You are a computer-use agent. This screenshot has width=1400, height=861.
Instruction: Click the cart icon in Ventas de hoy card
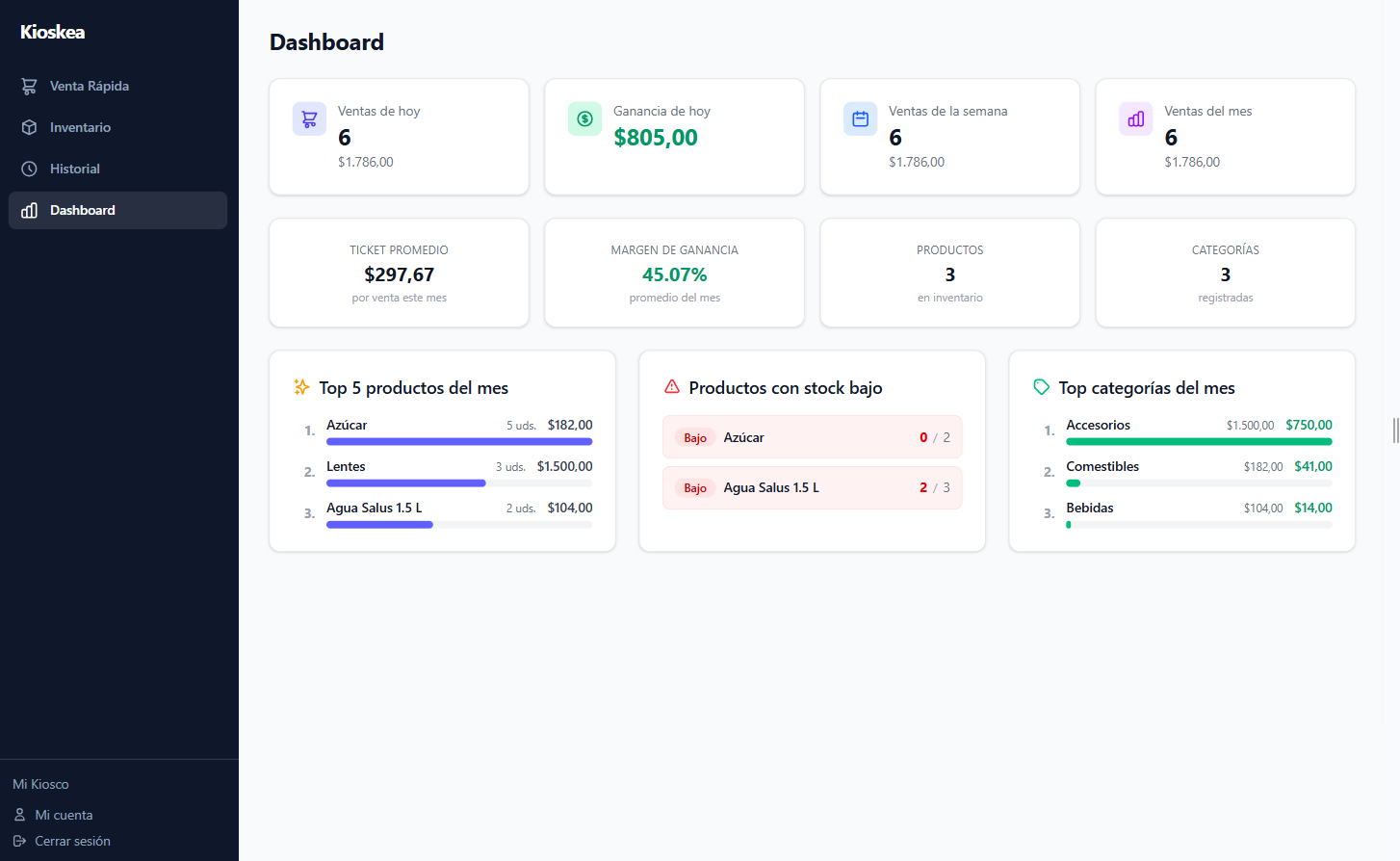pos(309,119)
